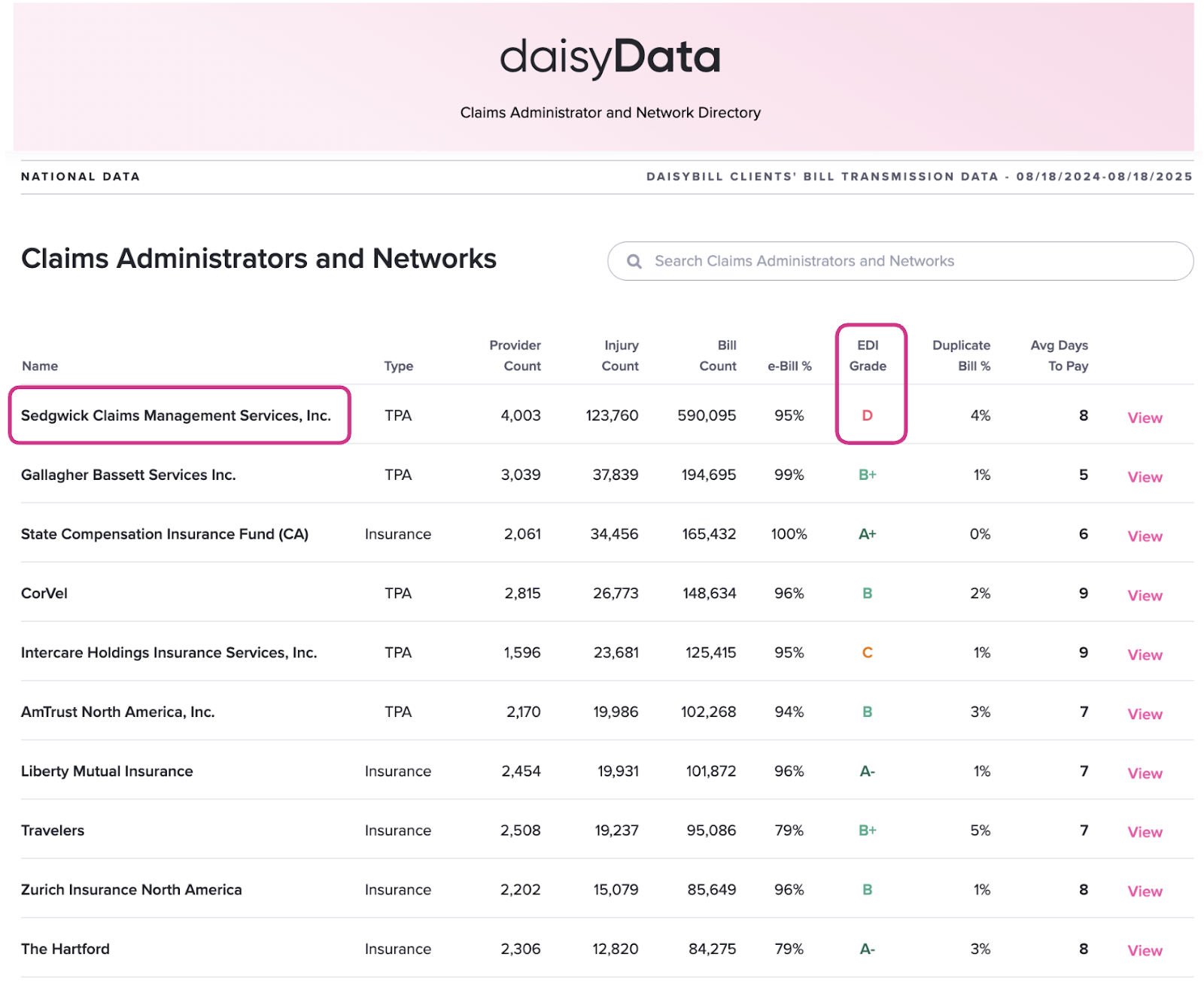Select Liberty Mutual Insurance name
Image resolution: width=1204 pixels, height=987 pixels.
pyautogui.click(x=107, y=771)
